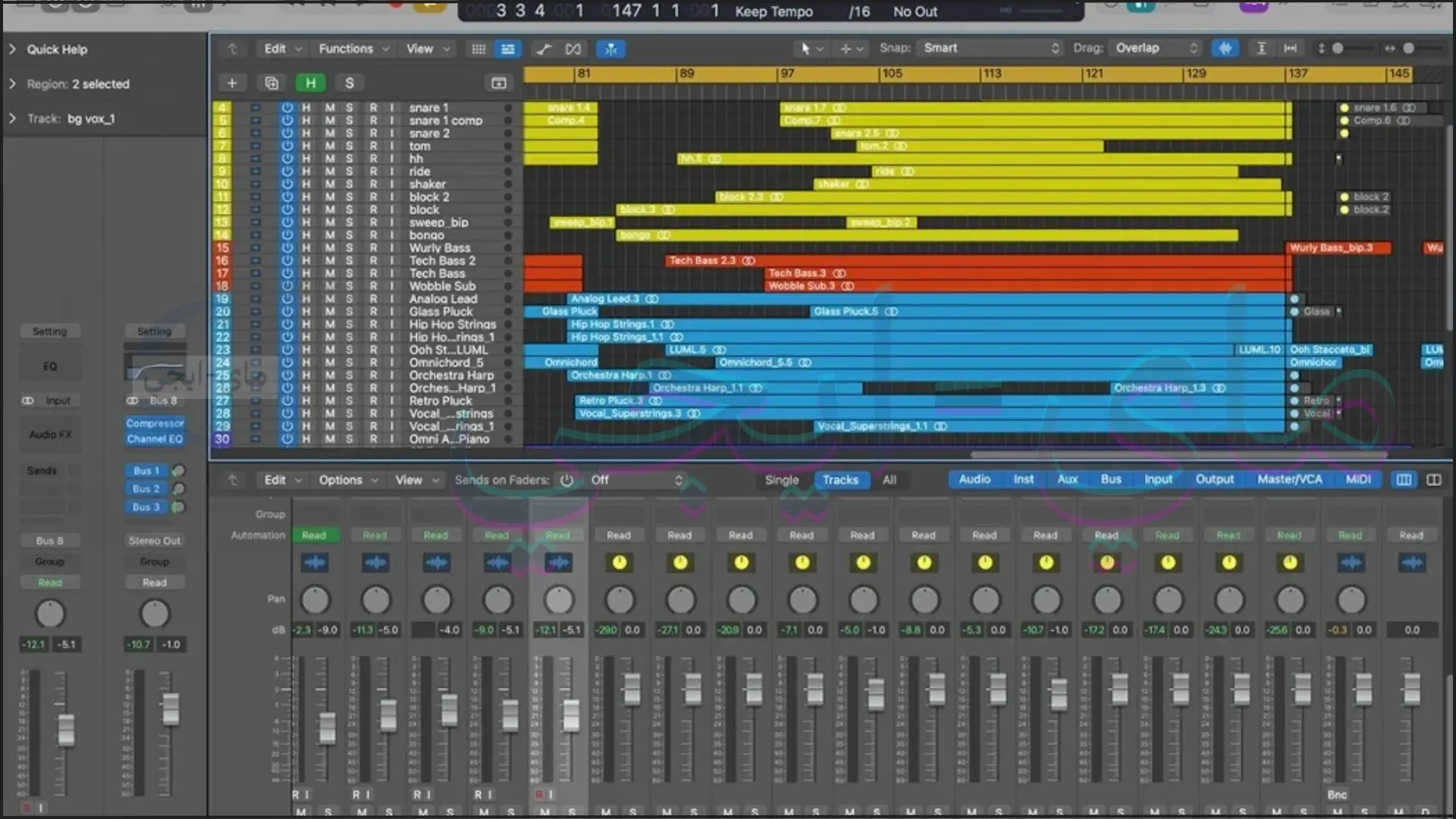Click the horizontal auto zoom icon
Viewport: 1456px width, 819px height.
pos(1290,49)
